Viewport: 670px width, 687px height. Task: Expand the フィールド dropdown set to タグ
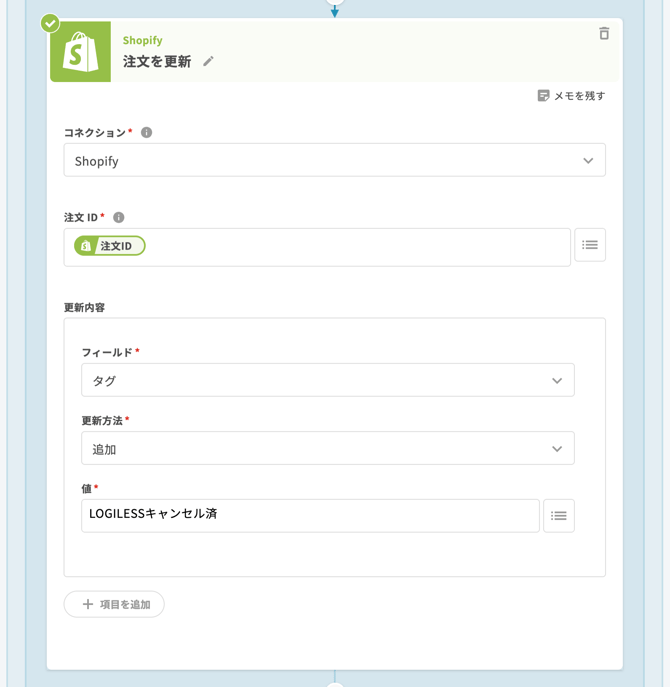pos(327,381)
